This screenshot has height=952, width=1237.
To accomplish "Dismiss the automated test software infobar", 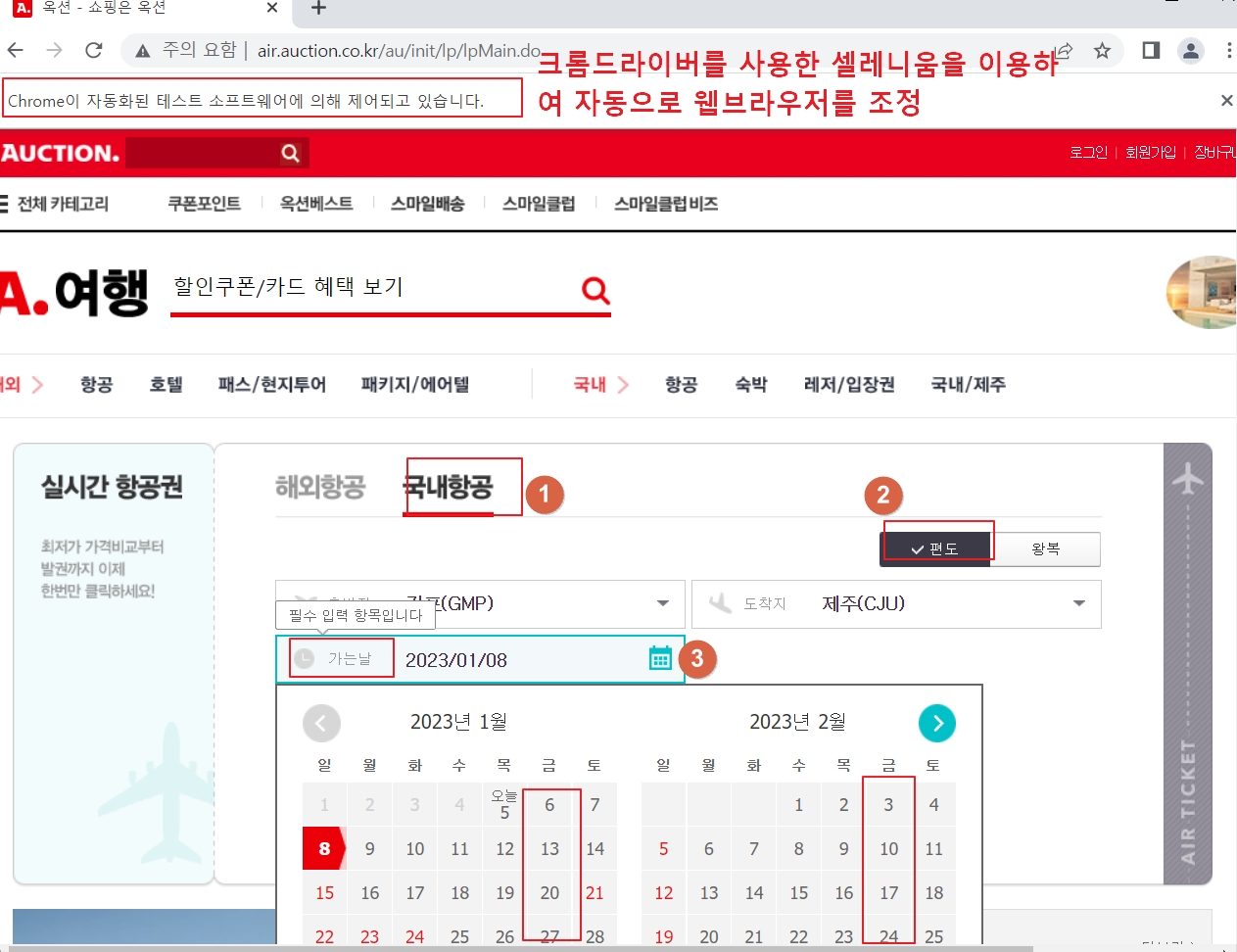I will (1226, 100).
